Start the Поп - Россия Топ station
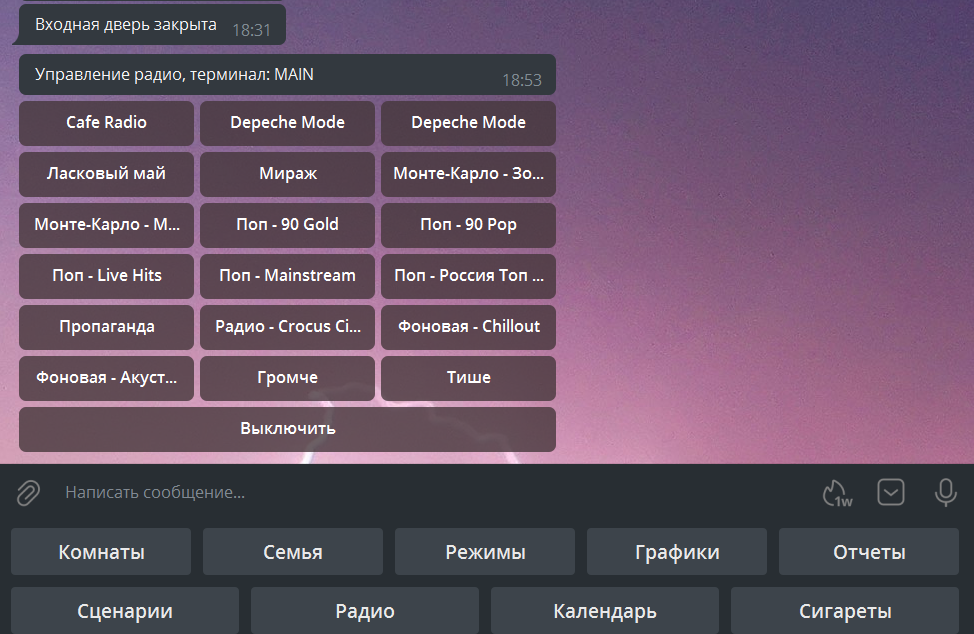The width and height of the screenshot is (974, 634). coord(468,276)
